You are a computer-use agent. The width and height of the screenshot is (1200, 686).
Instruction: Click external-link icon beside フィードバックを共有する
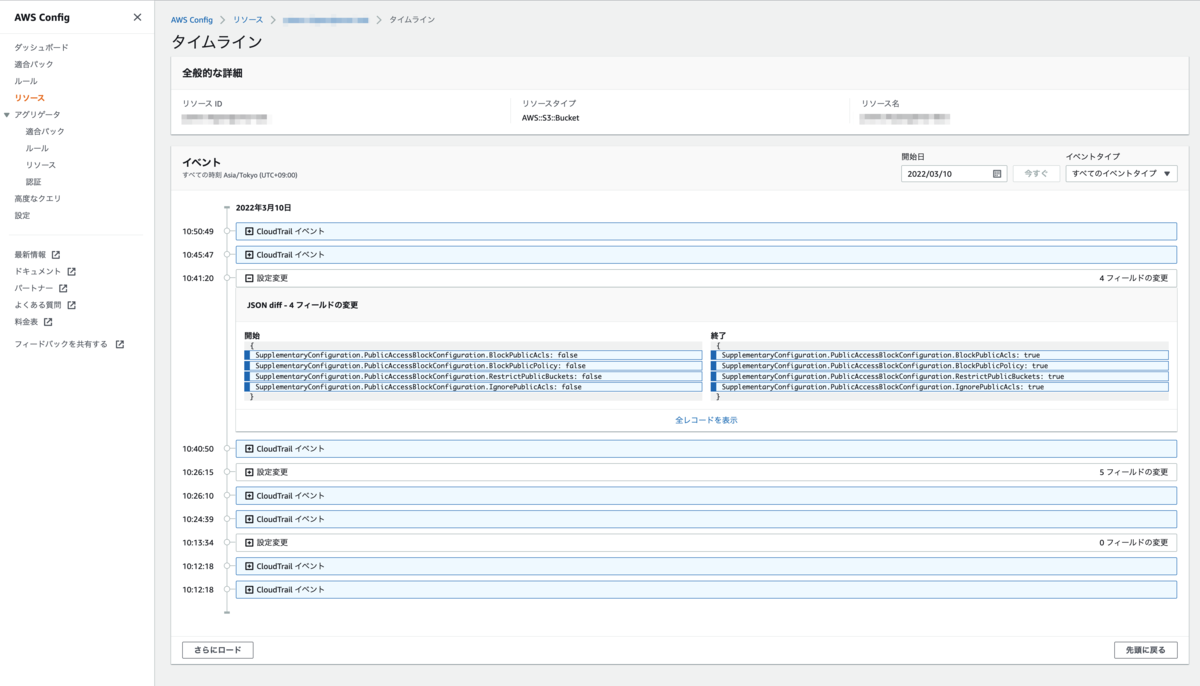click(x=120, y=344)
